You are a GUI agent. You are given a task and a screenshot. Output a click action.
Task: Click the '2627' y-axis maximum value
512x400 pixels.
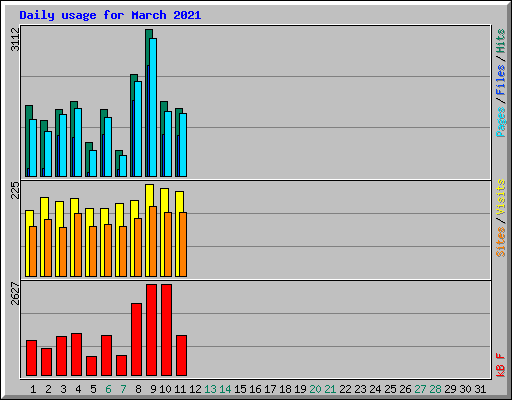coord(15,293)
